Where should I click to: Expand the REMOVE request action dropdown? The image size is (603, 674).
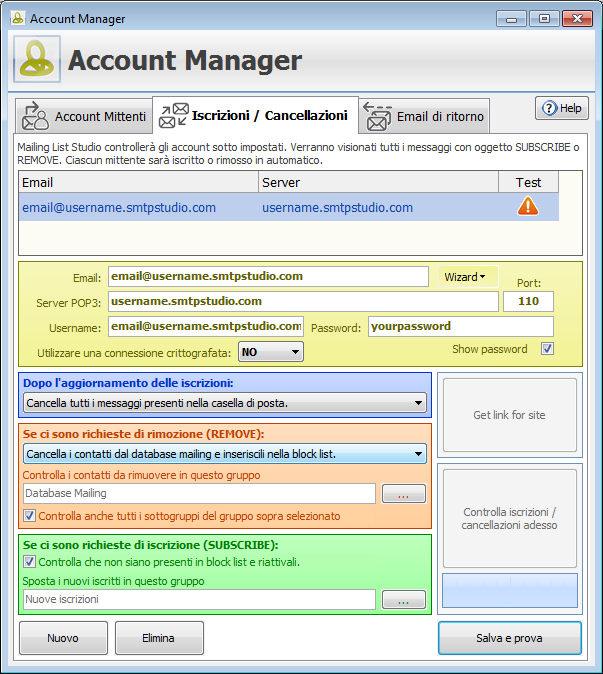pyautogui.click(x=224, y=454)
